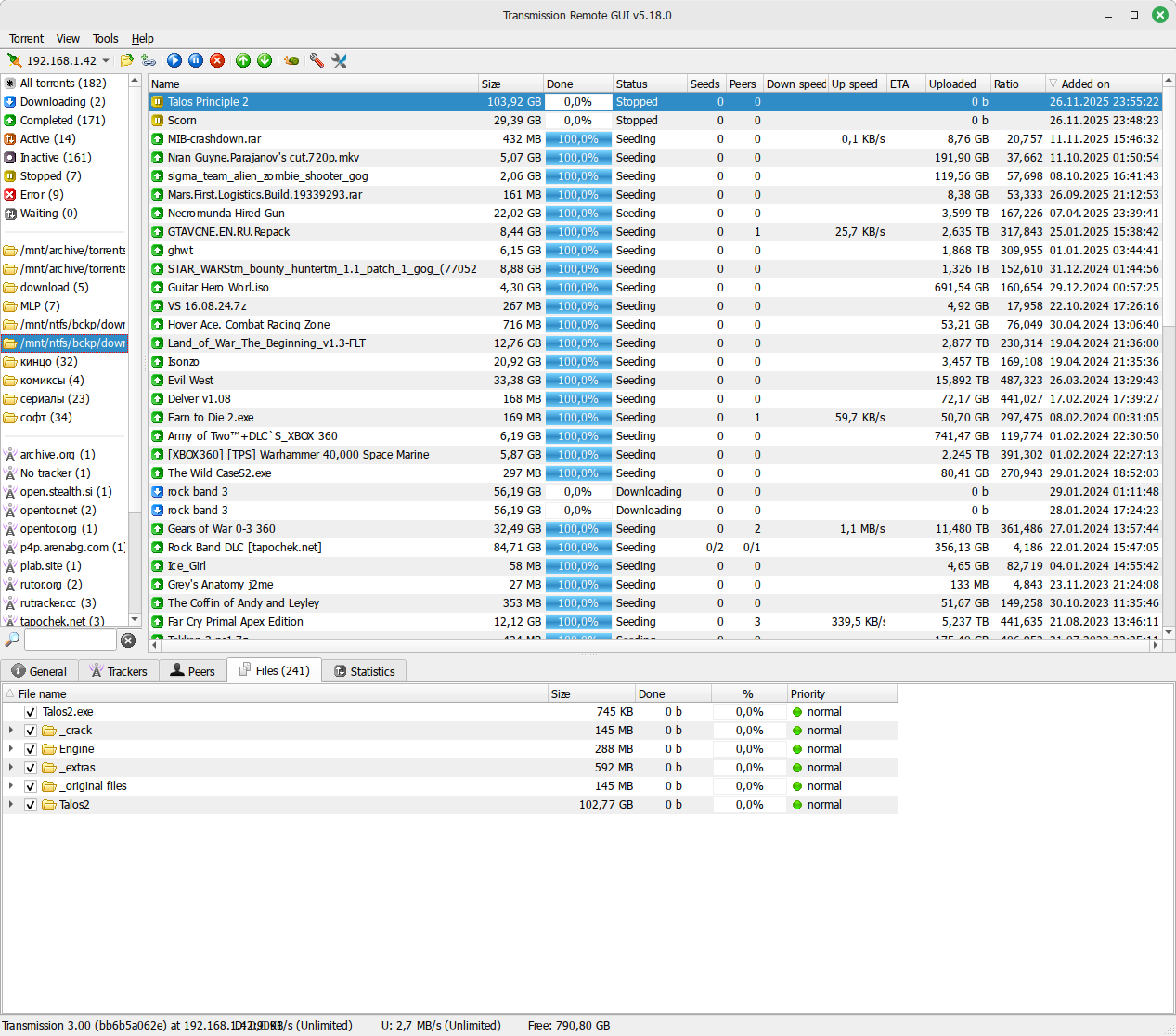This screenshot has height=1036, width=1176.
Task: Click the Add torrent link icon
Action: pyautogui.click(x=149, y=60)
